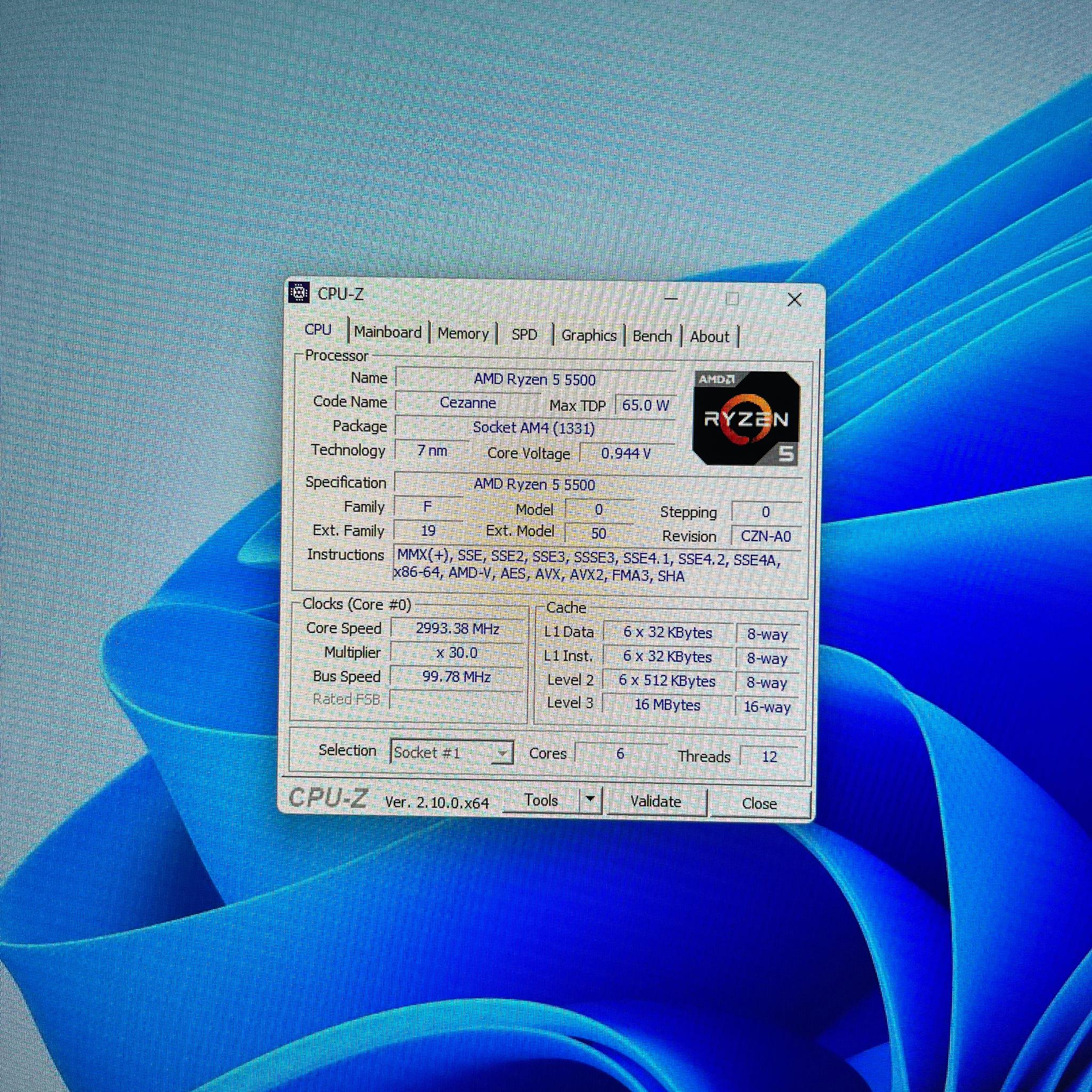The width and height of the screenshot is (1092, 1092).
Task: Click the Validate button
Action: (656, 801)
